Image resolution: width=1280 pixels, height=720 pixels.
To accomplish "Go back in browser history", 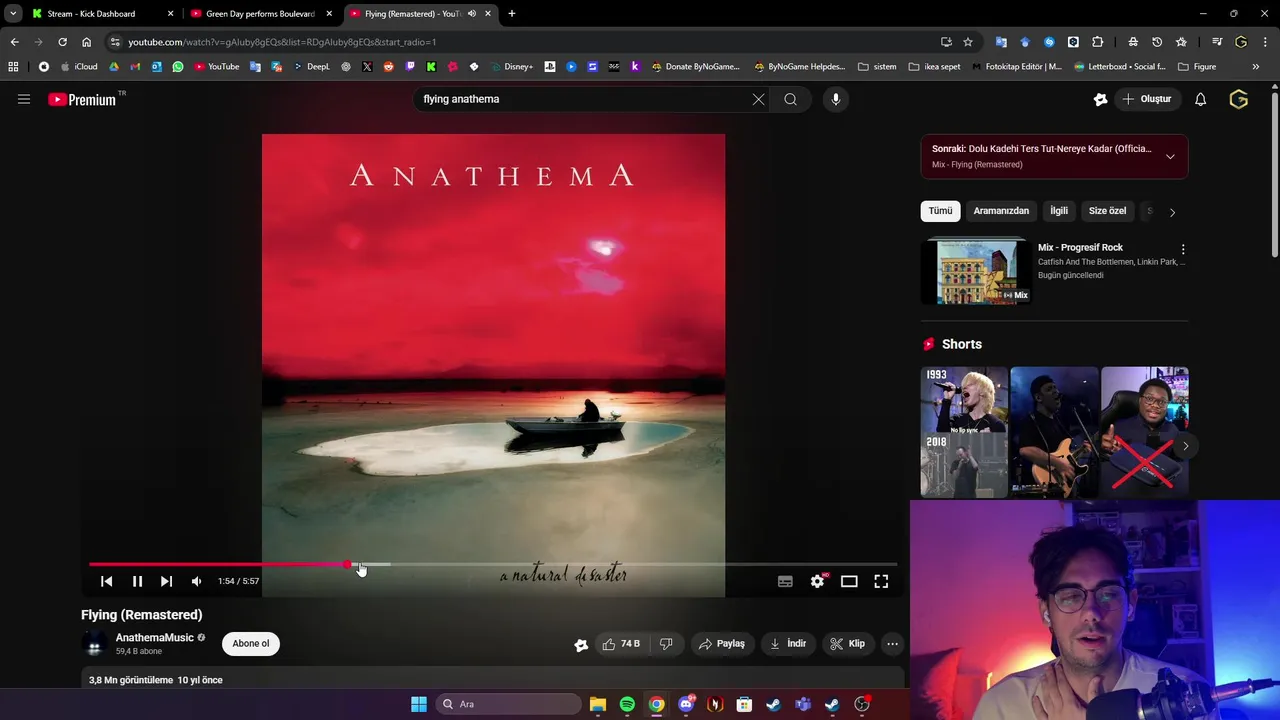I will coord(14,42).
